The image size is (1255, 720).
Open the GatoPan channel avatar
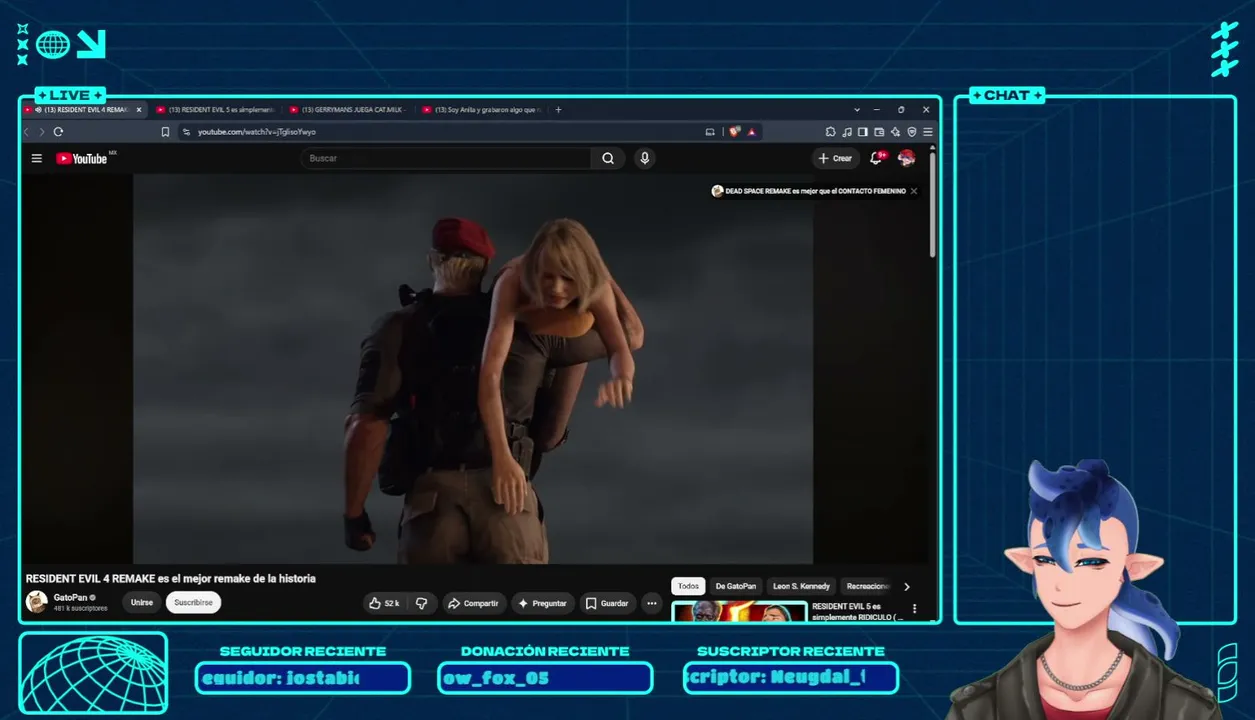click(x=36, y=602)
